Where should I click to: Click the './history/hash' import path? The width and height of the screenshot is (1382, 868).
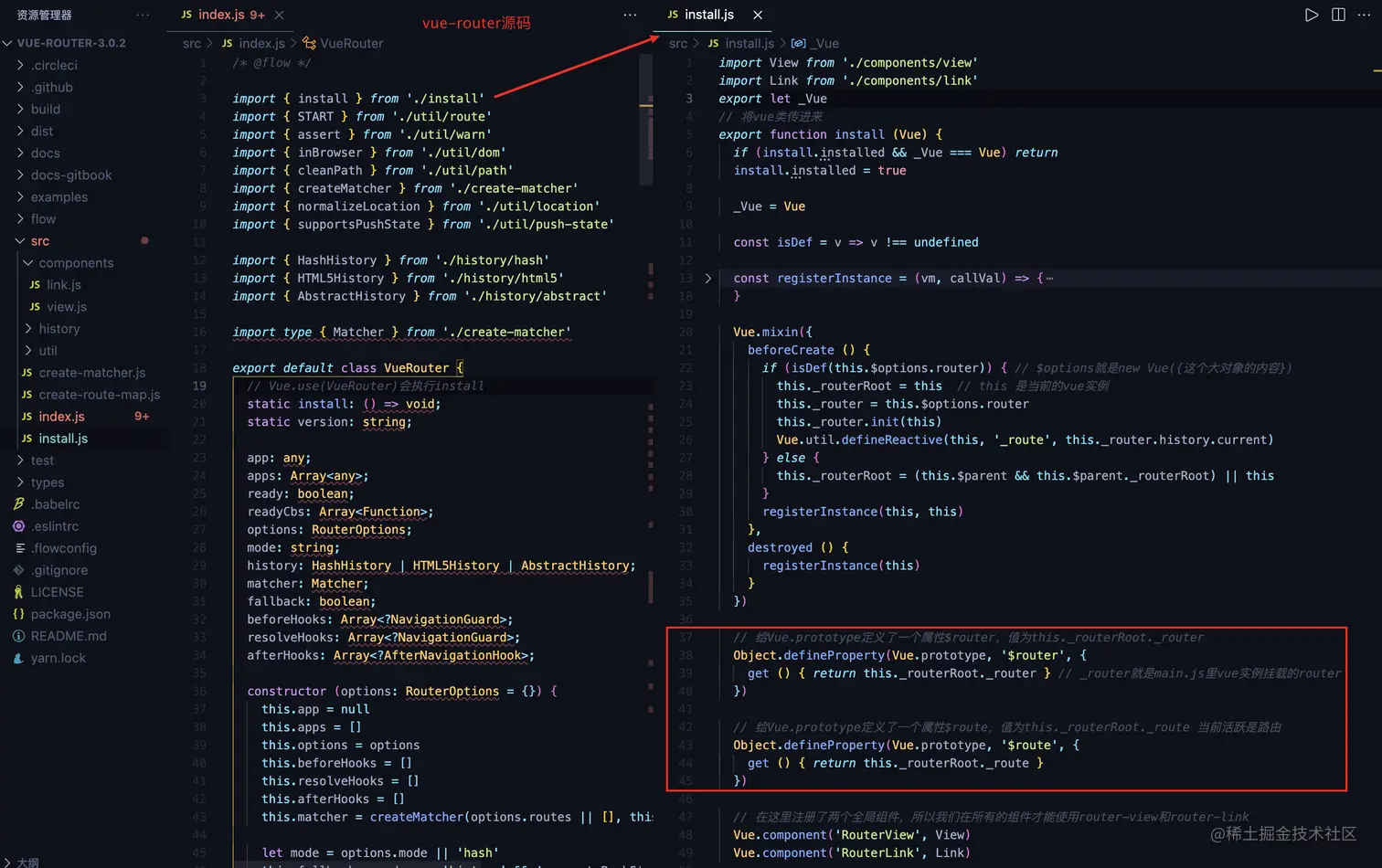click(x=492, y=260)
